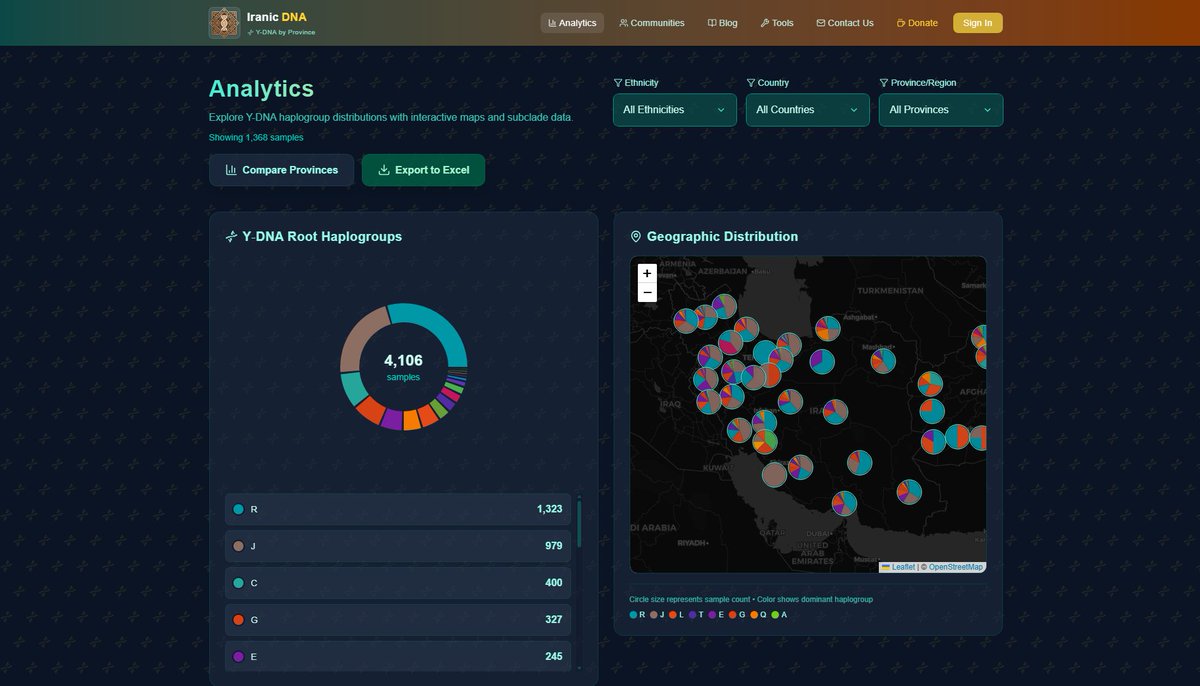The image size is (1200, 686).
Task: Select the R haplogroup row showing 1,323
Action: coord(398,509)
